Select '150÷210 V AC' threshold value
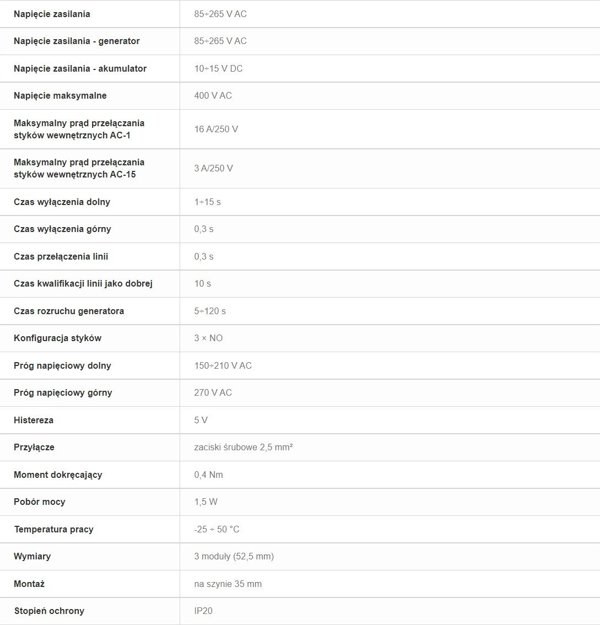The image size is (600, 625). click(223, 366)
